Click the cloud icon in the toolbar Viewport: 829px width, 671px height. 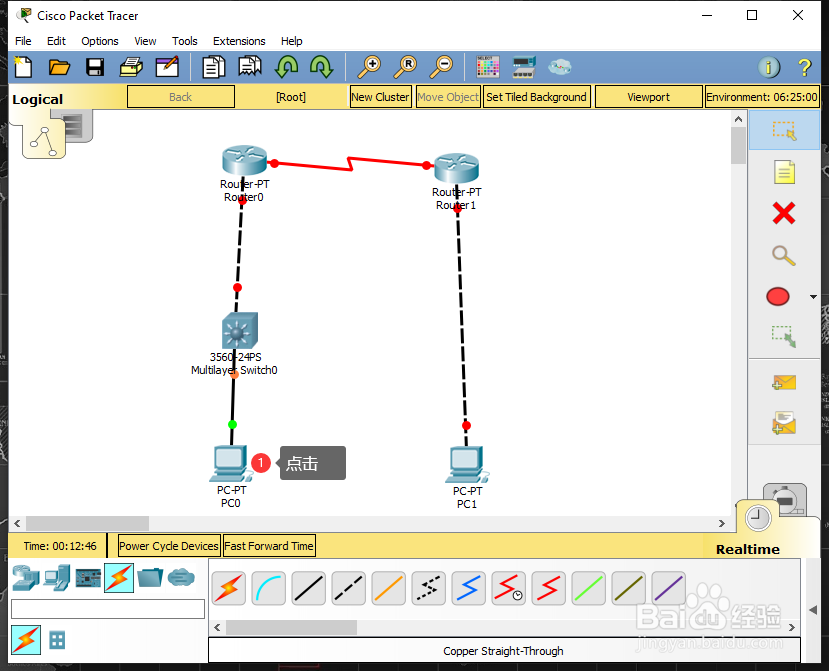(559, 67)
